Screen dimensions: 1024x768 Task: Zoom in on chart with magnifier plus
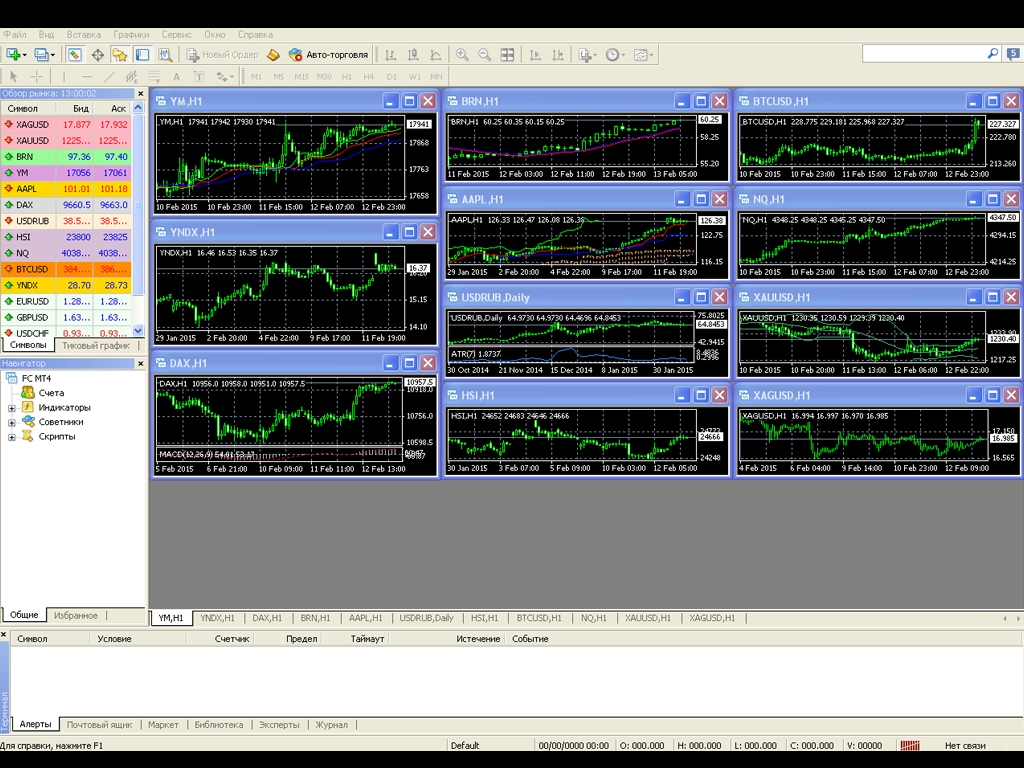(x=462, y=55)
